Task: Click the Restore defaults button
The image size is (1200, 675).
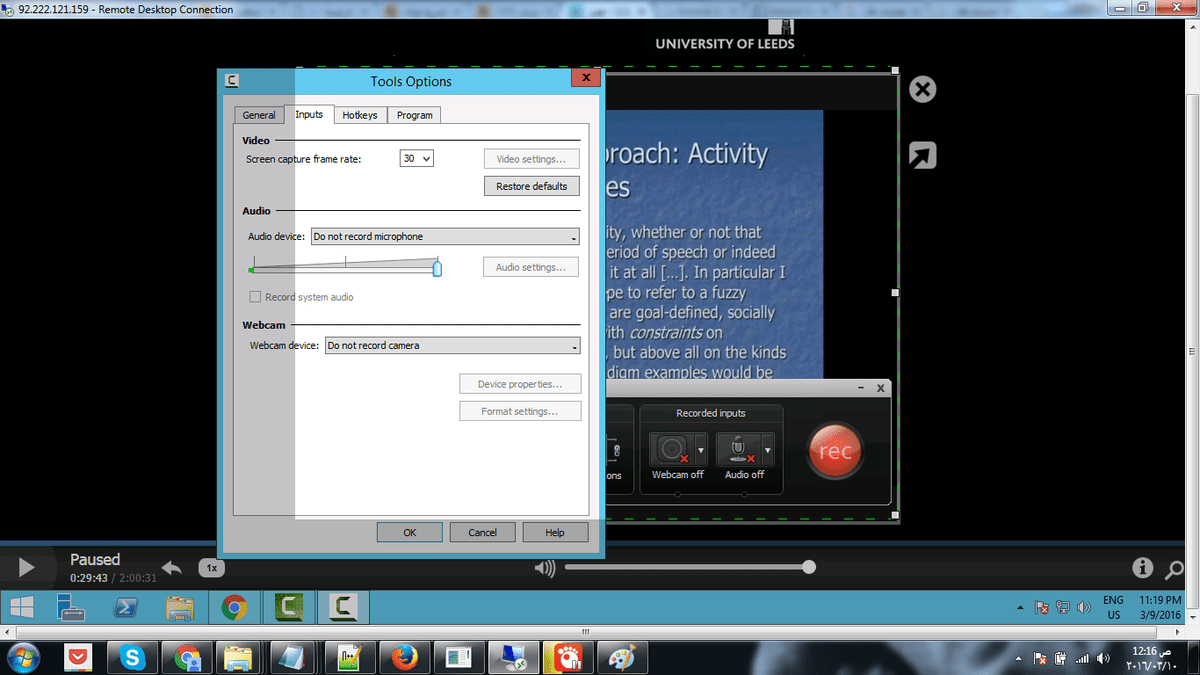Action: (x=531, y=186)
